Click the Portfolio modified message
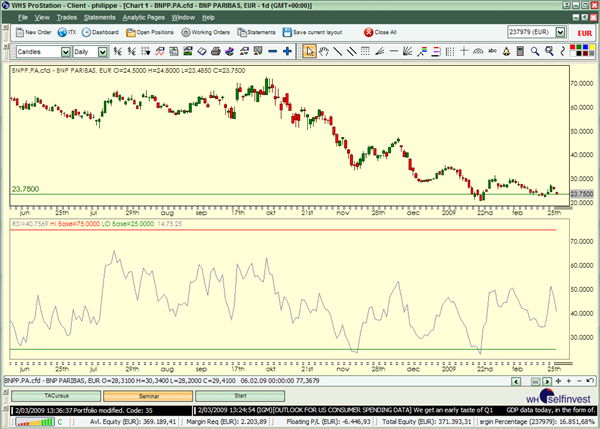Image resolution: width=600 pixels, height=429 pixels. click(x=84, y=410)
